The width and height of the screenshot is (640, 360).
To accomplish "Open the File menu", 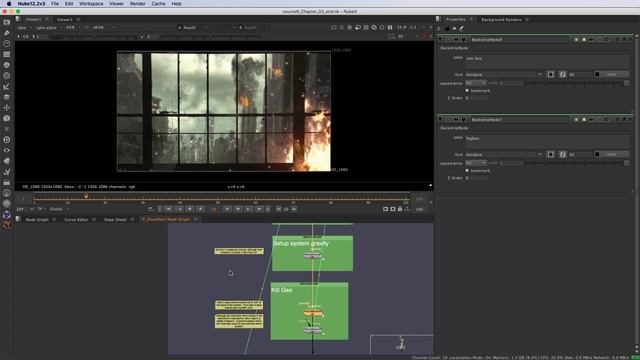I will (x=55, y=4).
